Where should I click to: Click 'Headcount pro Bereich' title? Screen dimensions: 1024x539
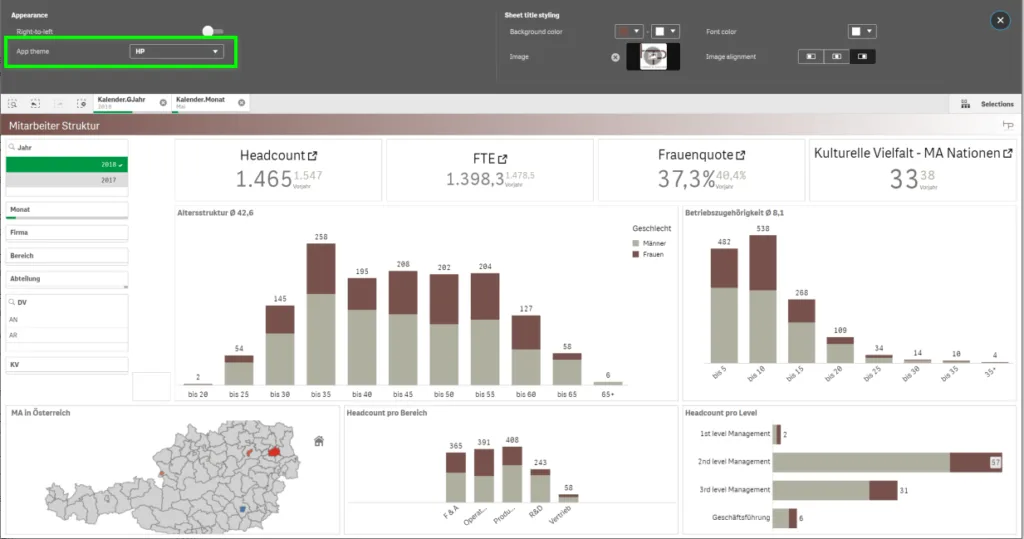(x=387, y=413)
